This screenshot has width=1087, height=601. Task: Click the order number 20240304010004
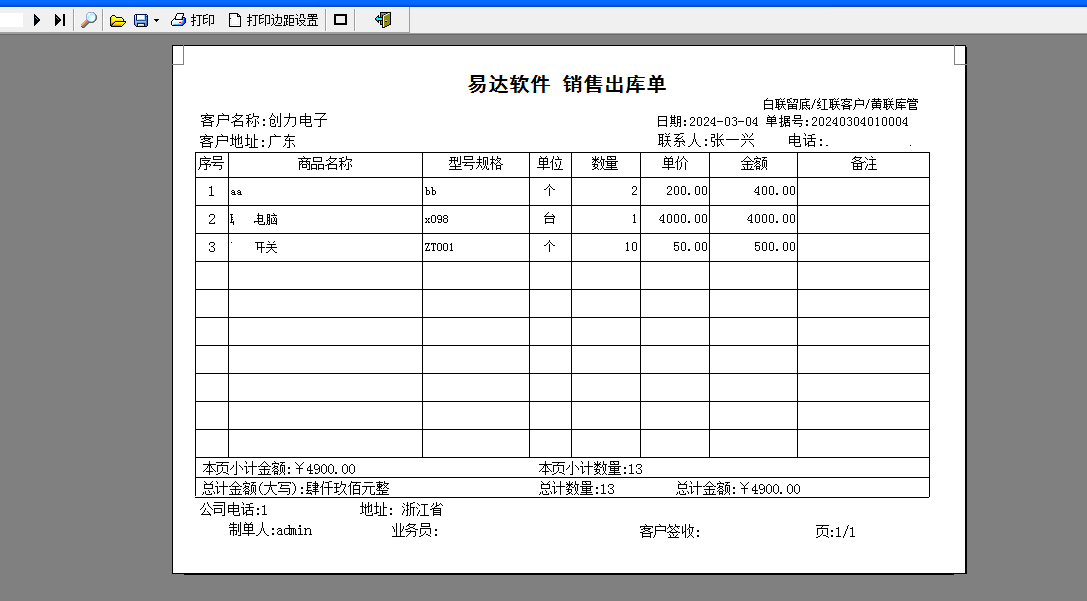pos(860,122)
